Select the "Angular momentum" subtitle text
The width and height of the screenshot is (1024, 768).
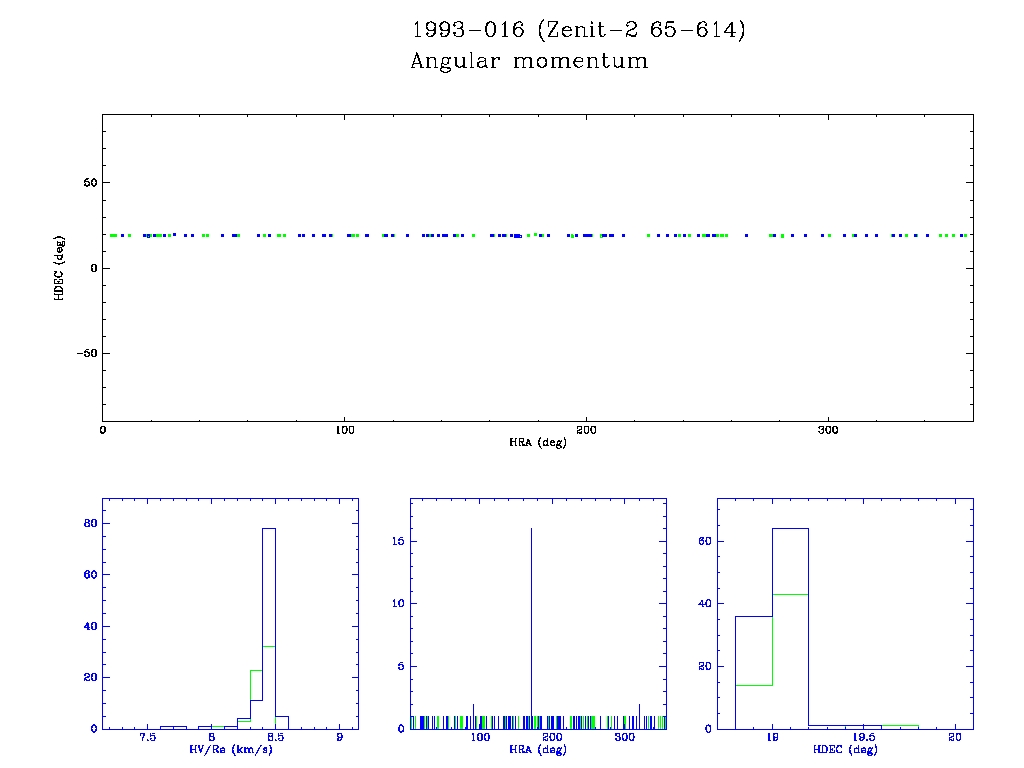[529, 61]
